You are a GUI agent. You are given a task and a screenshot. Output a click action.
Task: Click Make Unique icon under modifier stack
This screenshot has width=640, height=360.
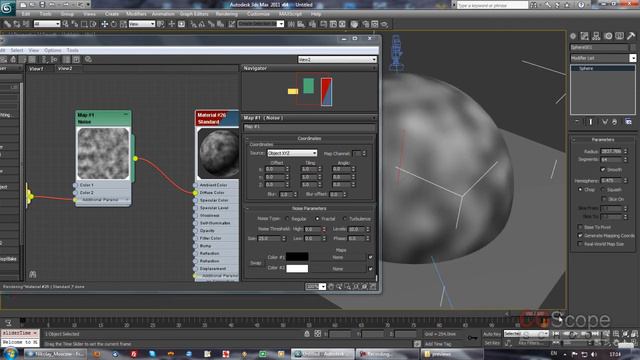604,122
